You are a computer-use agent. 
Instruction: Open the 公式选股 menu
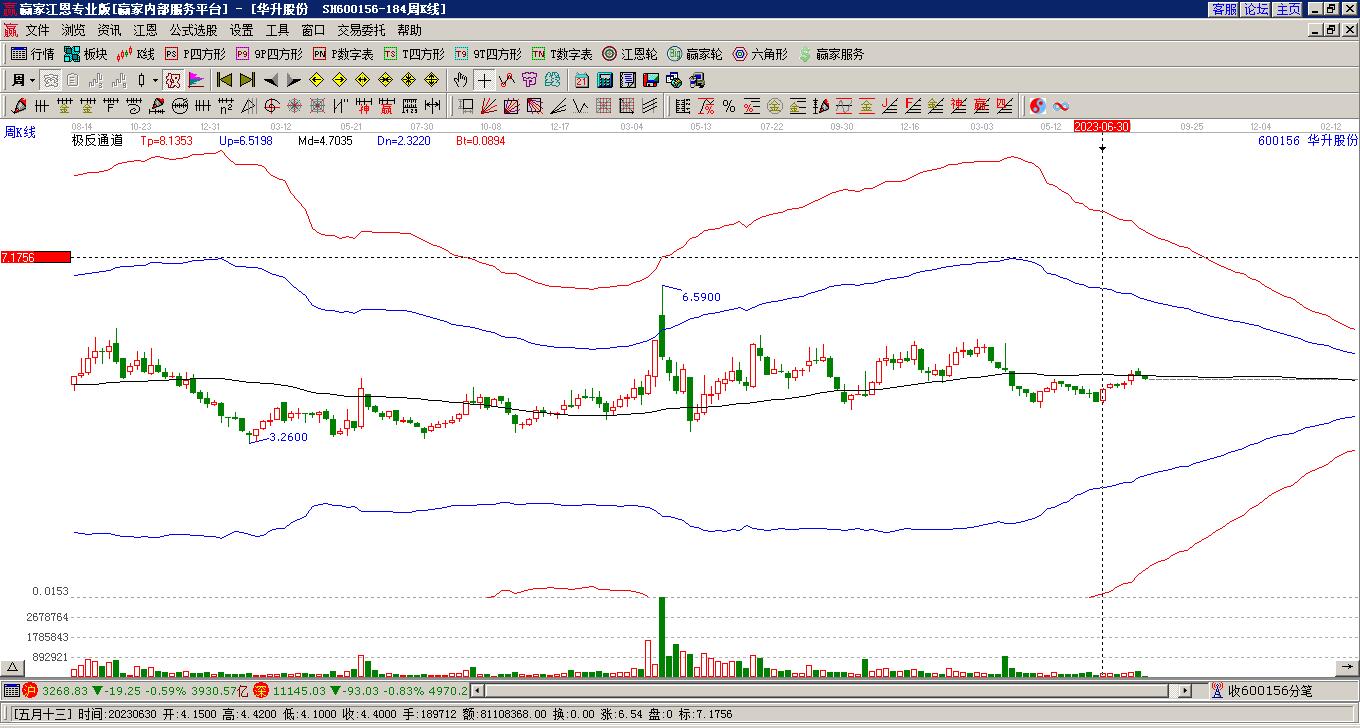193,30
